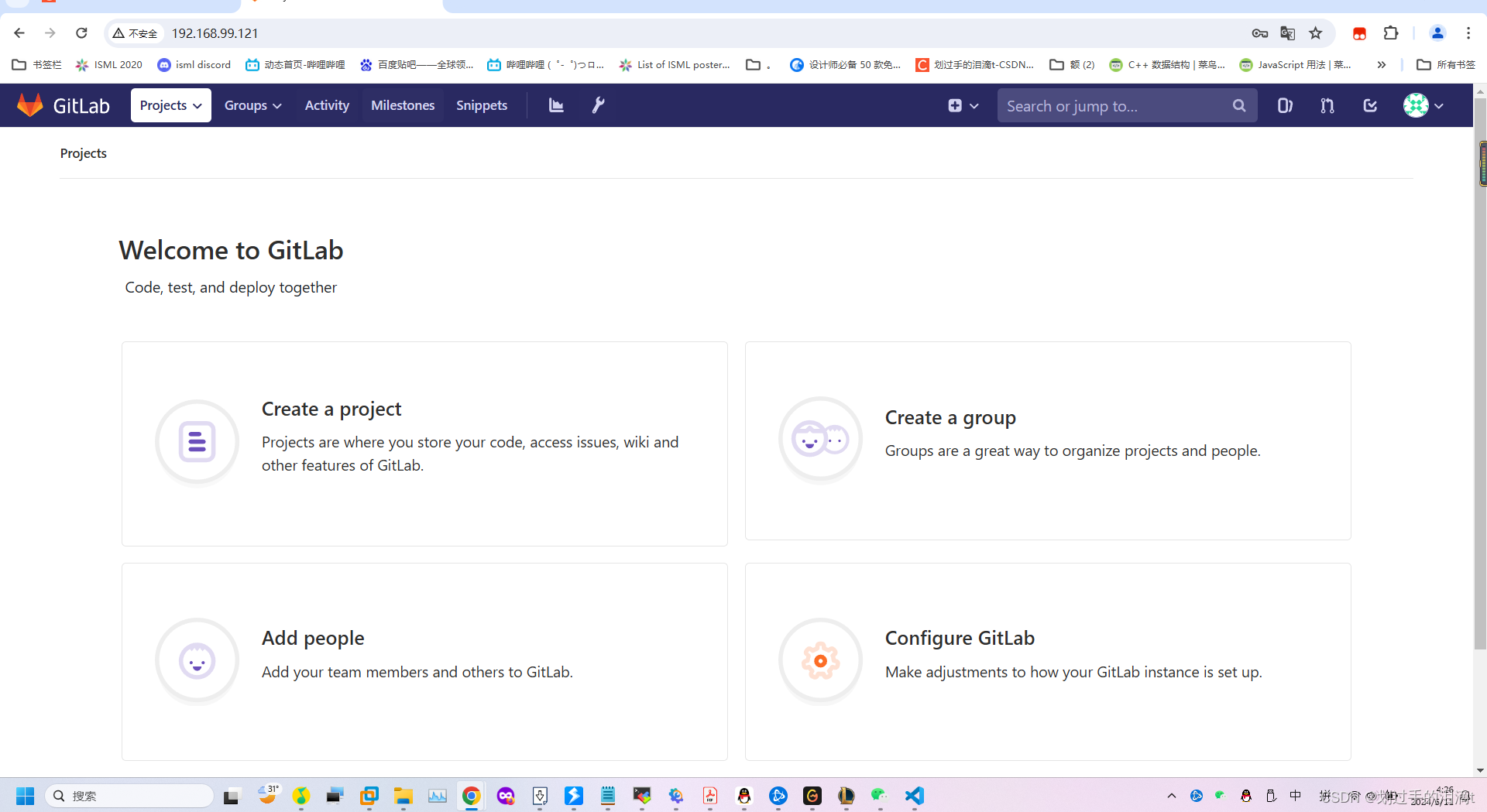
Task: Click the translate page icon
Action: click(x=1288, y=33)
